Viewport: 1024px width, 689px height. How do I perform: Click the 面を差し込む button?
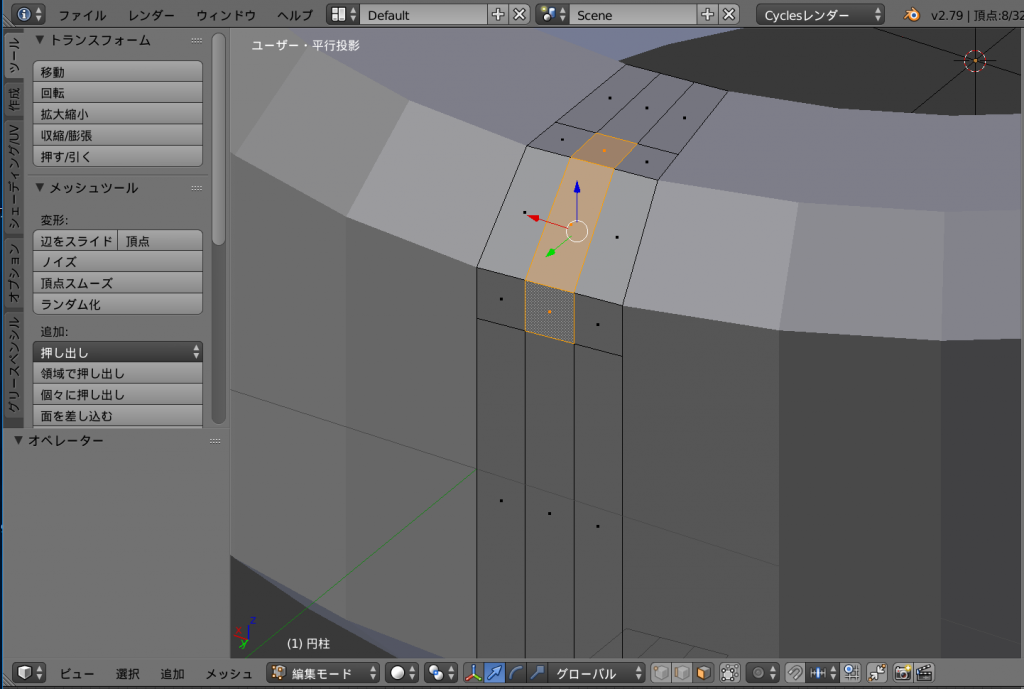point(117,415)
